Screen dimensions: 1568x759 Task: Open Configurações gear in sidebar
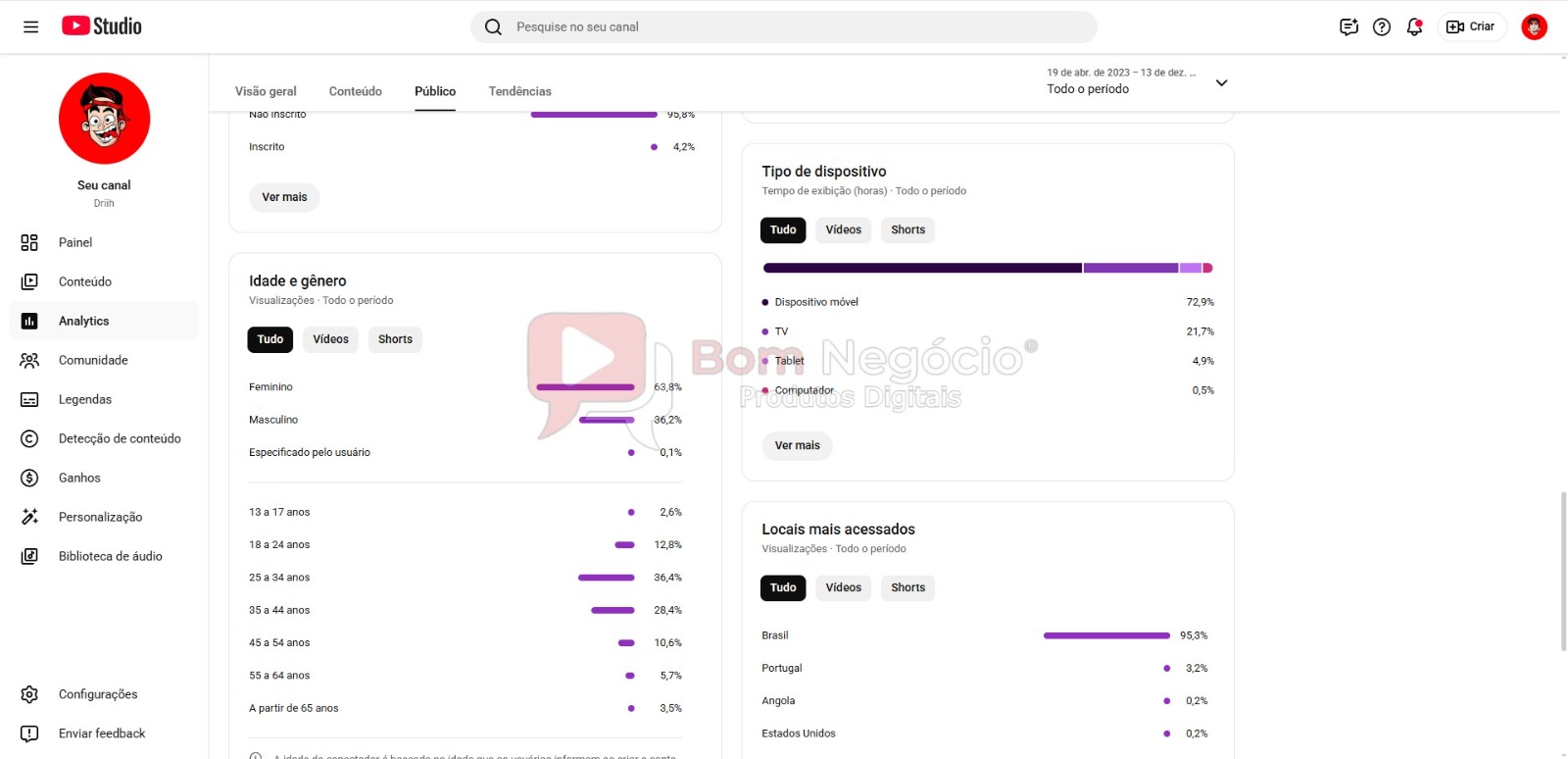click(x=29, y=694)
